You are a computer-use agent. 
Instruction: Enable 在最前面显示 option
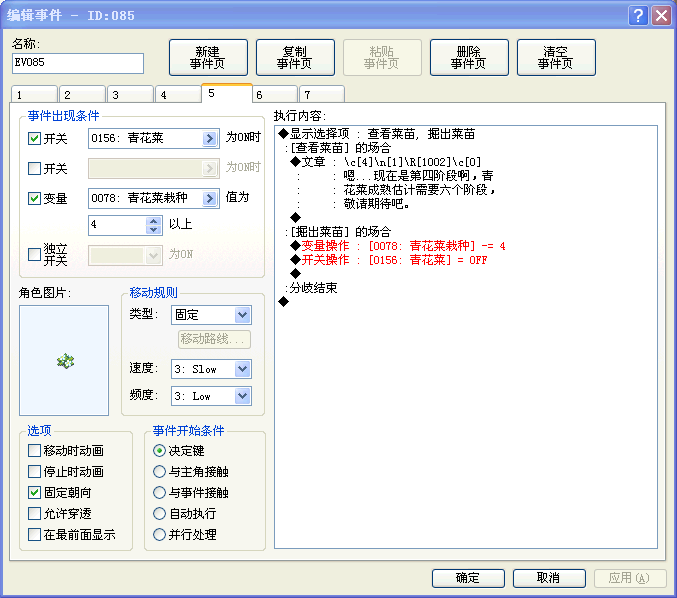(34, 535)
